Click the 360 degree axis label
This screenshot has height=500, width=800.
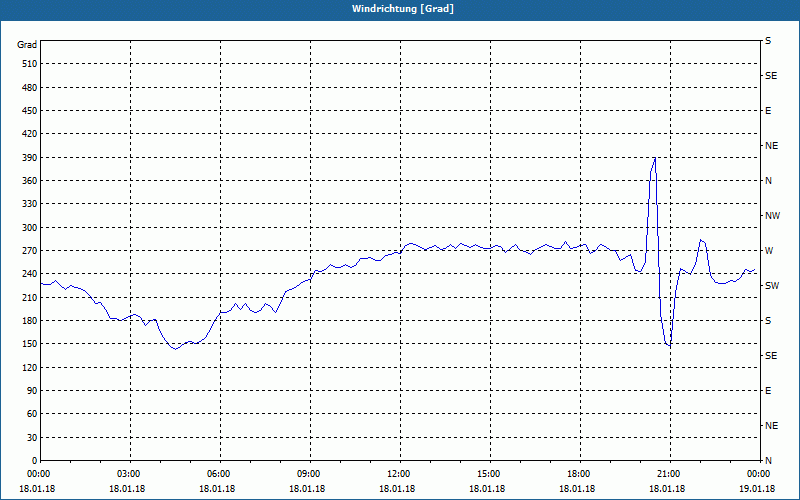(30, 181)
